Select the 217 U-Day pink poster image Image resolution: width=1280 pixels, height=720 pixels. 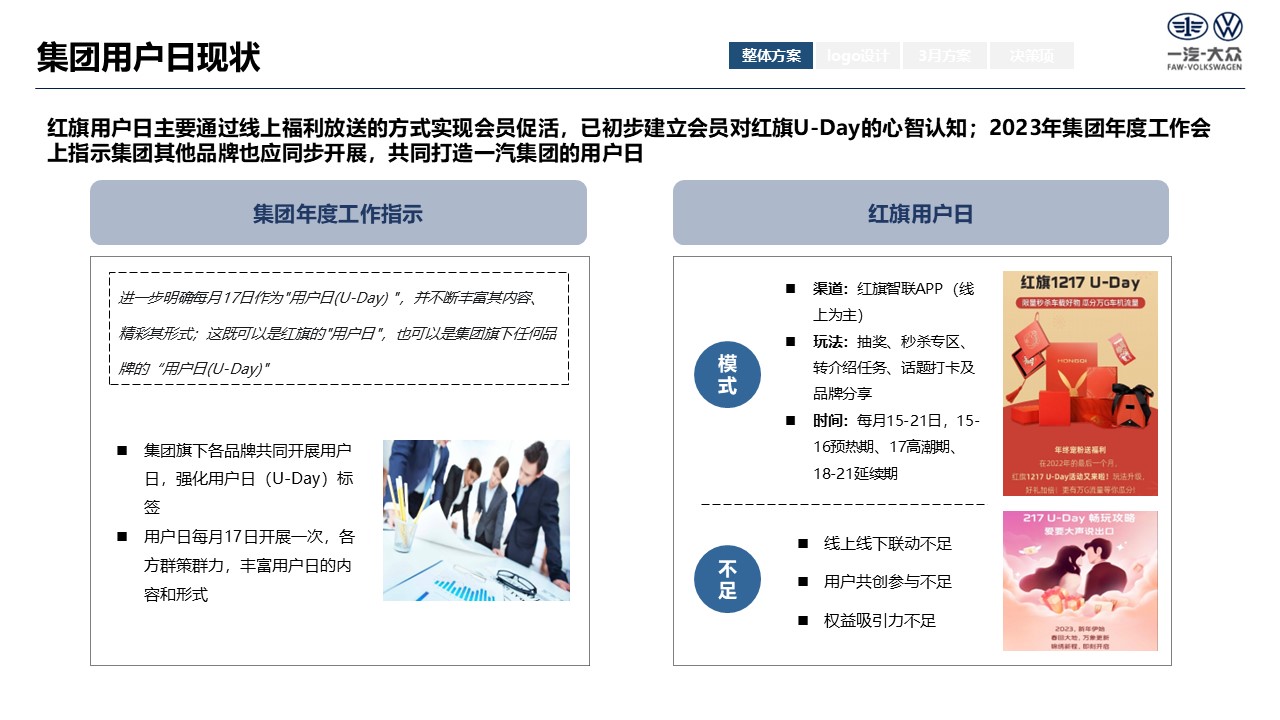pyautogui.click(x=1080, y=581)
